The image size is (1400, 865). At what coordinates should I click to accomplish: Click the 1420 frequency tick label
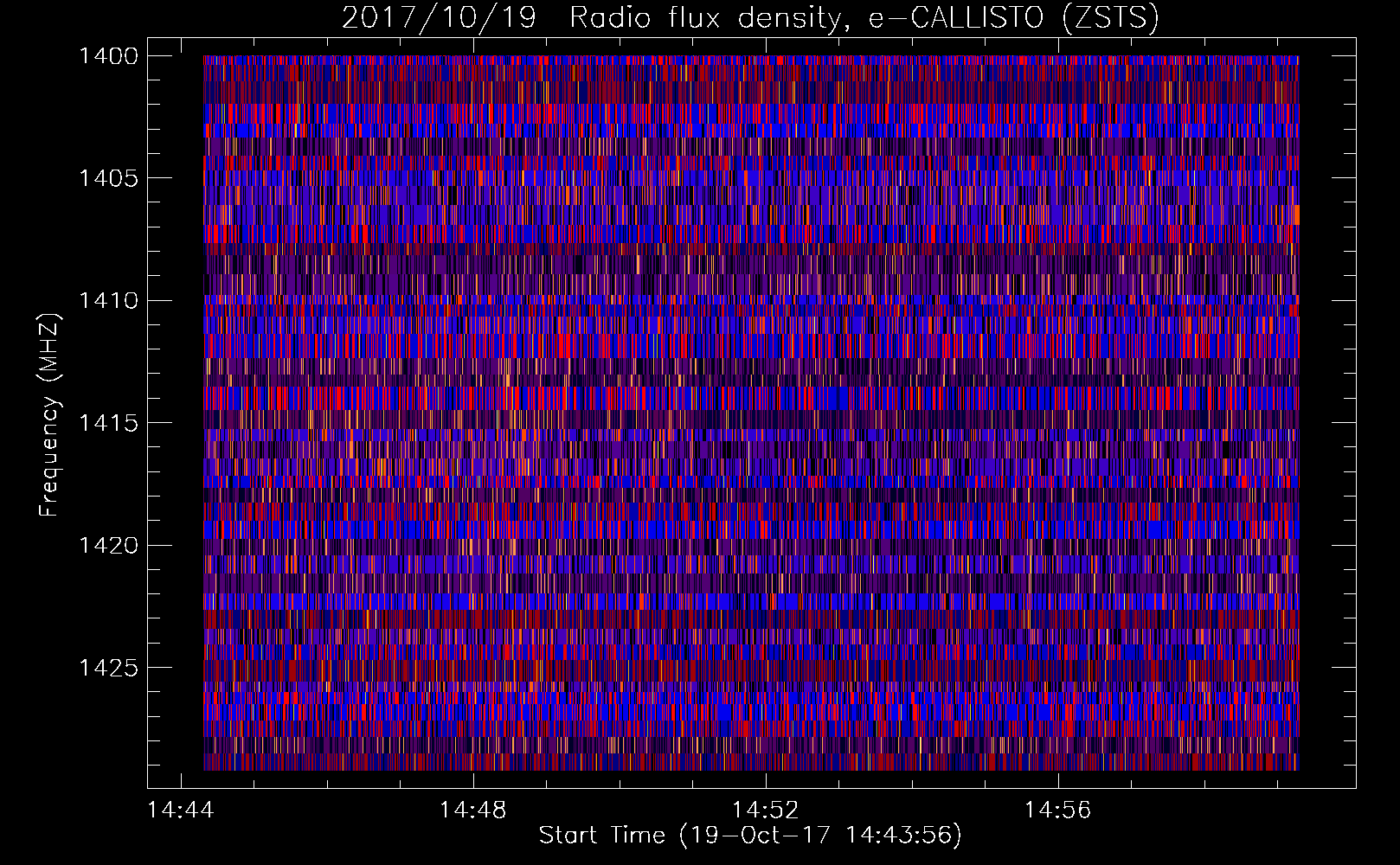pyautogui.click(x=108, y=546)
